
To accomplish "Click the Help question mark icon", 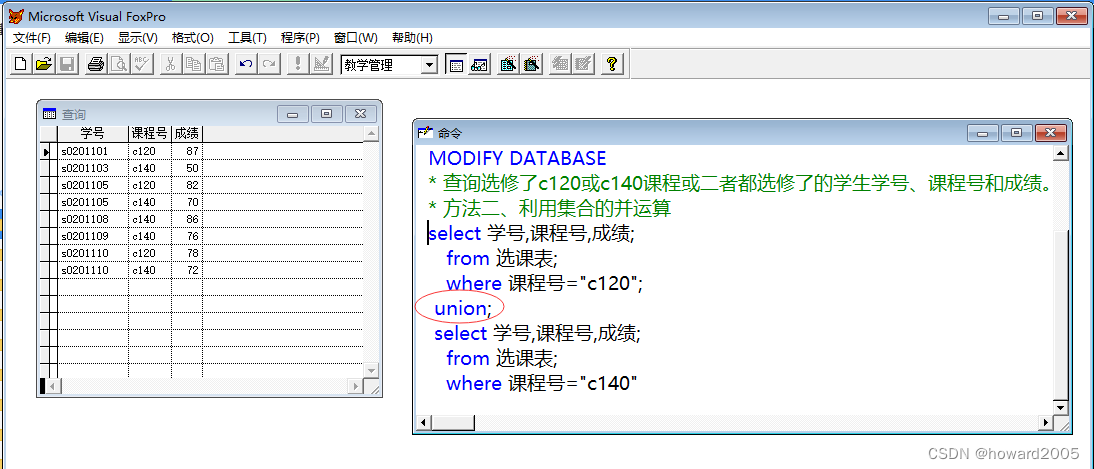I will point(612,64).
